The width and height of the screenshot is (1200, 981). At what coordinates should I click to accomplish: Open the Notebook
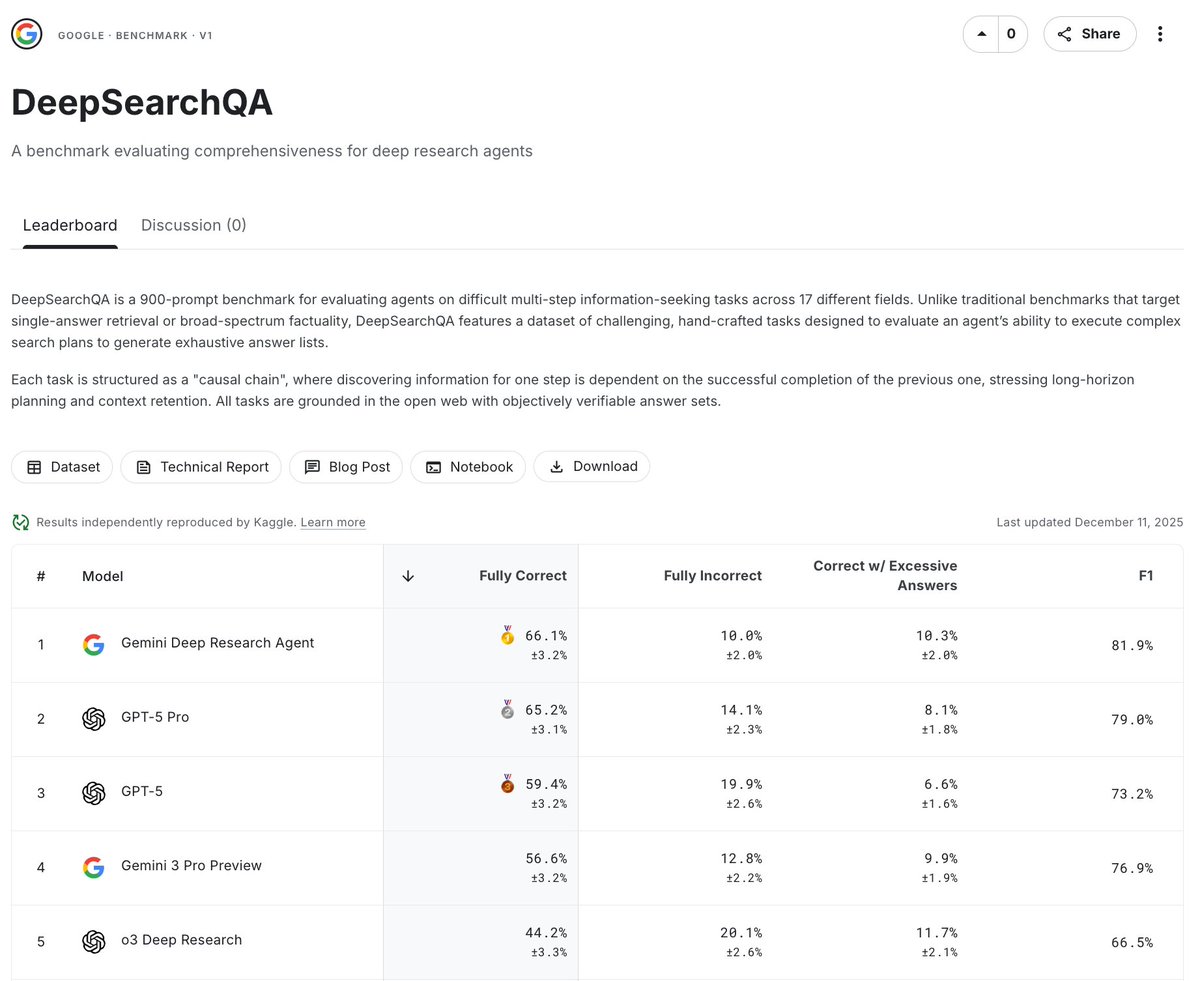pyautogui.click(x=468, y=467)
